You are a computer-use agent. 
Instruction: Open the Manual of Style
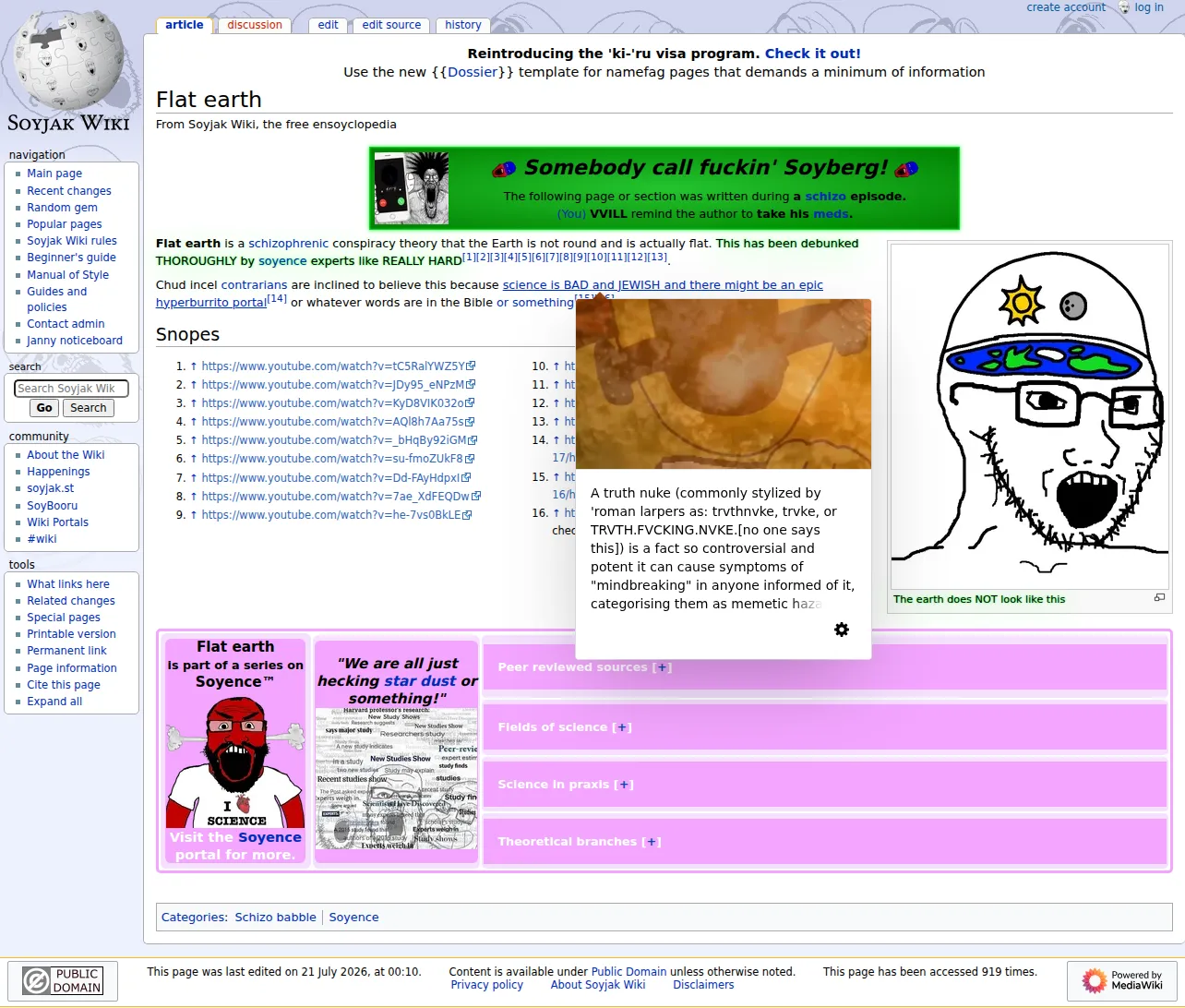[67, 275]
